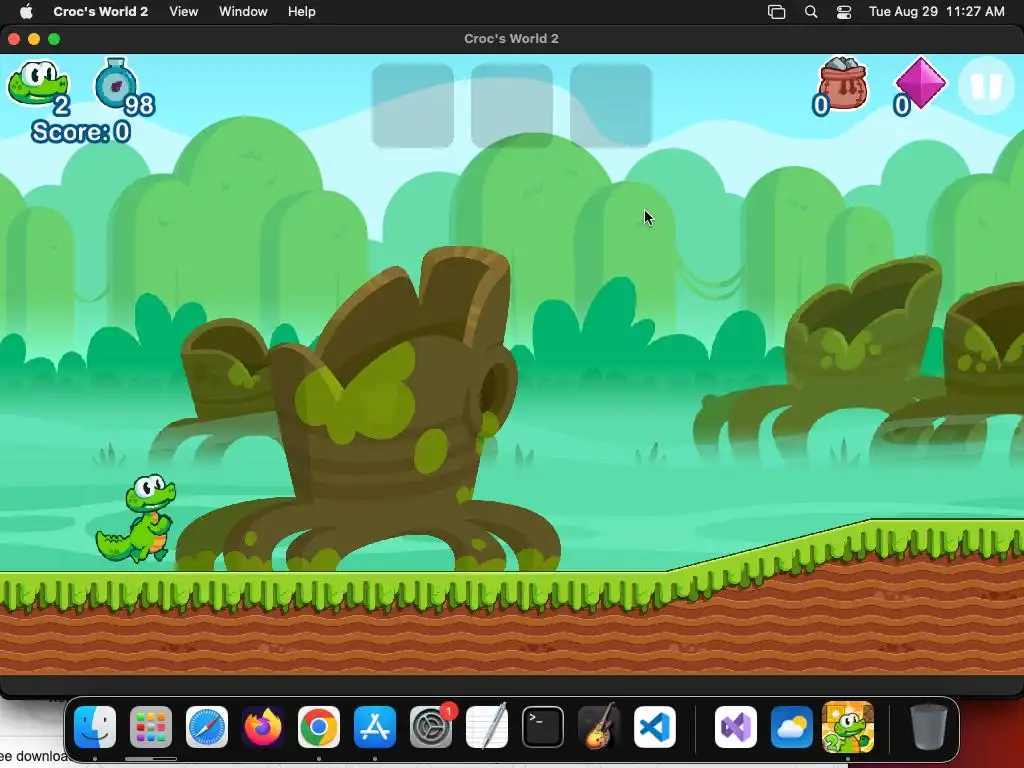The width and height of the screenshot is (1024, 768).
Task: Open the View menu
Action: 184,12
